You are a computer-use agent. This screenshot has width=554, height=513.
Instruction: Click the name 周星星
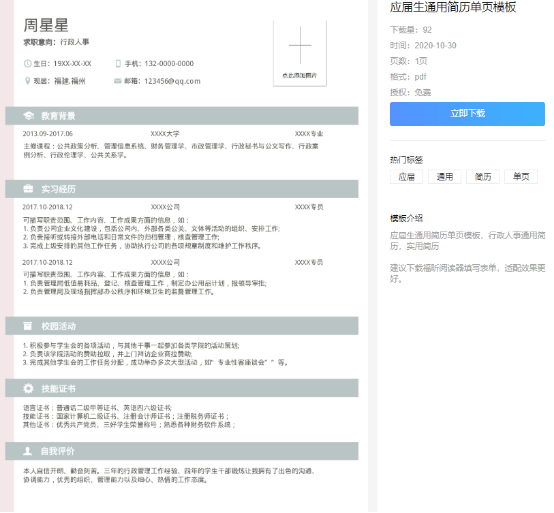46,25
